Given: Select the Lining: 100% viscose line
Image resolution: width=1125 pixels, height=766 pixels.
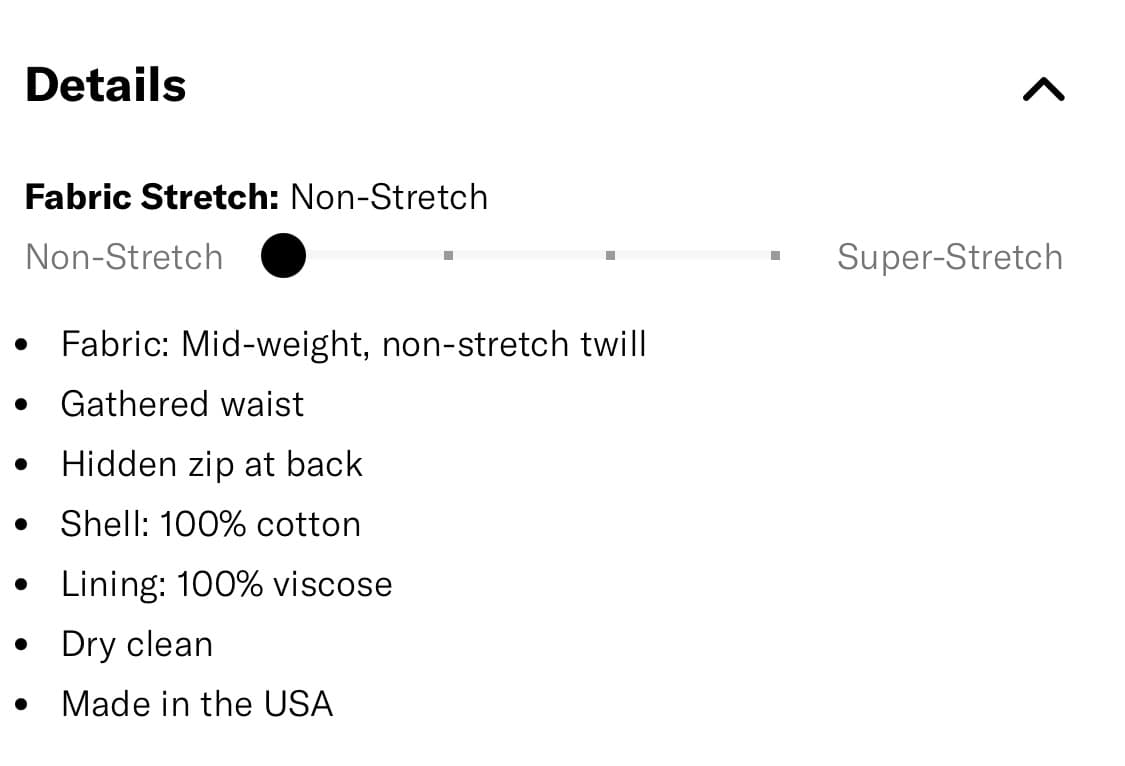Looking at the screenshot, I should [226, 584].
